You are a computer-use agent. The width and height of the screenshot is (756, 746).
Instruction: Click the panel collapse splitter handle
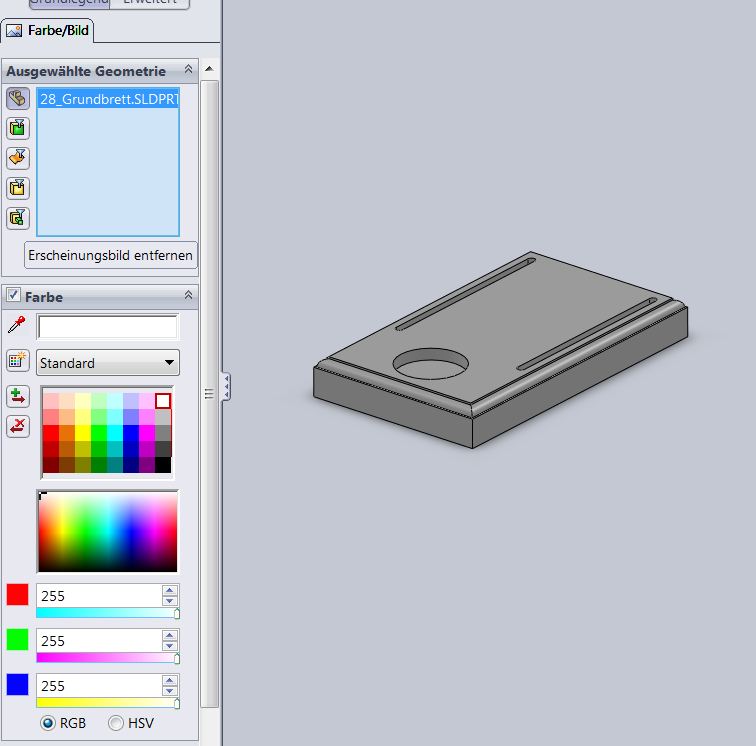coord(226,386)
